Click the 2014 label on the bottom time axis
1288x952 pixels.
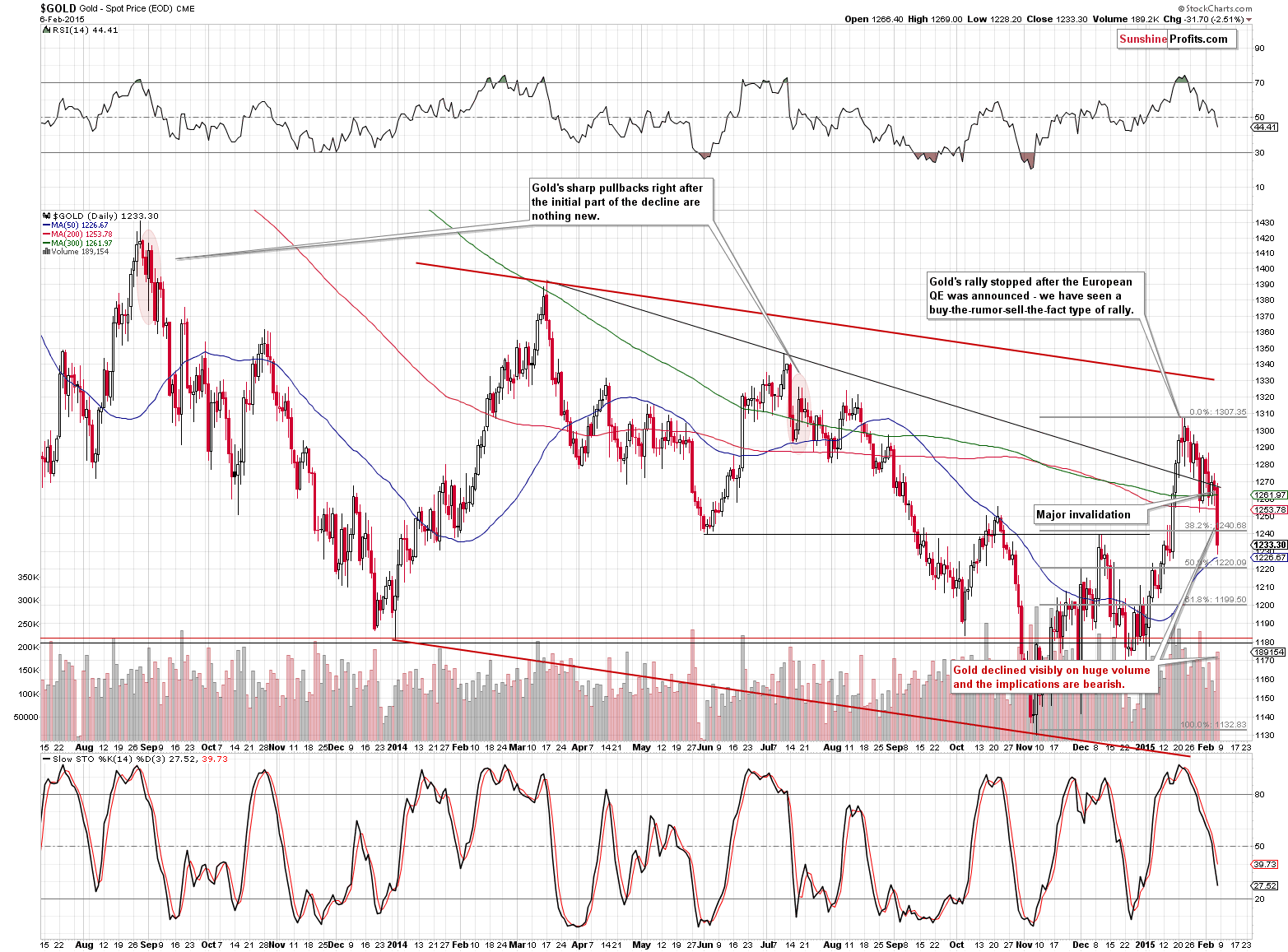point(398,945)
